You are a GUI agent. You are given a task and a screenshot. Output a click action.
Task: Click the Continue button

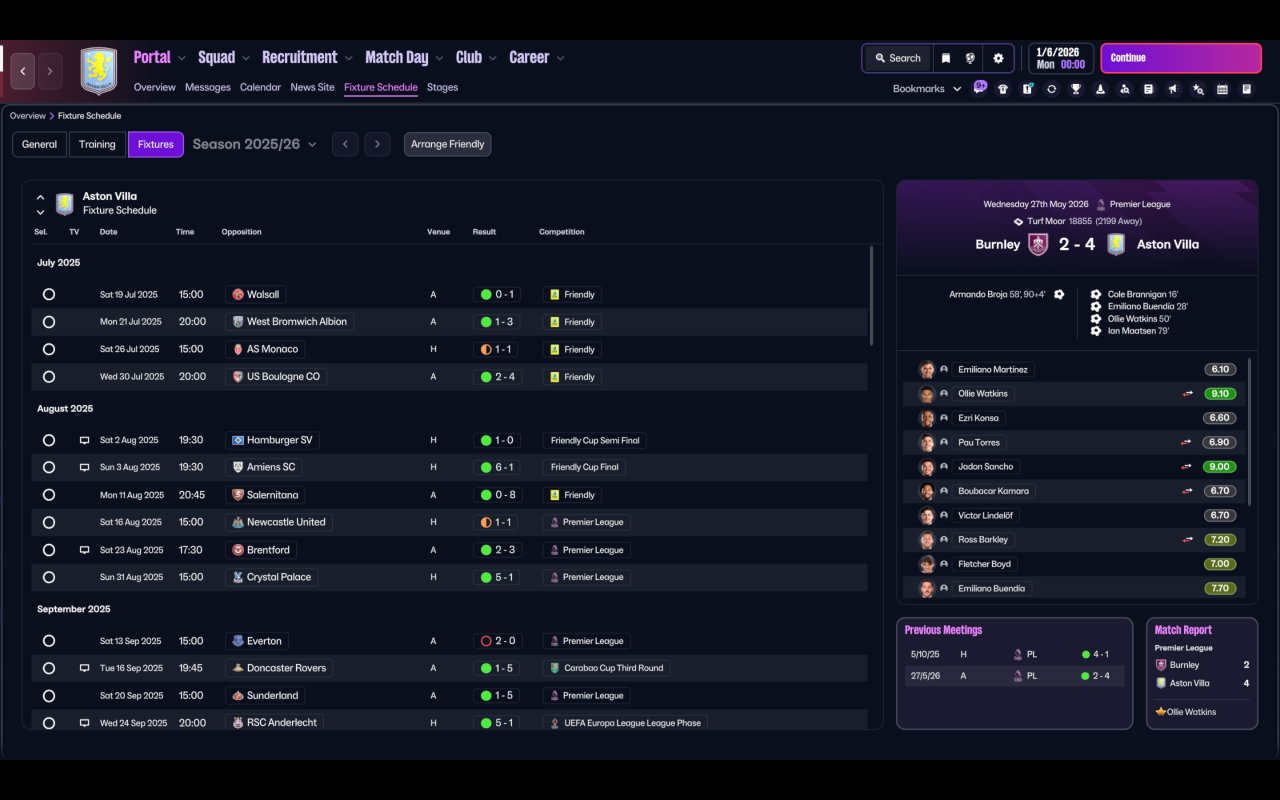click(x=1181, y=58)
